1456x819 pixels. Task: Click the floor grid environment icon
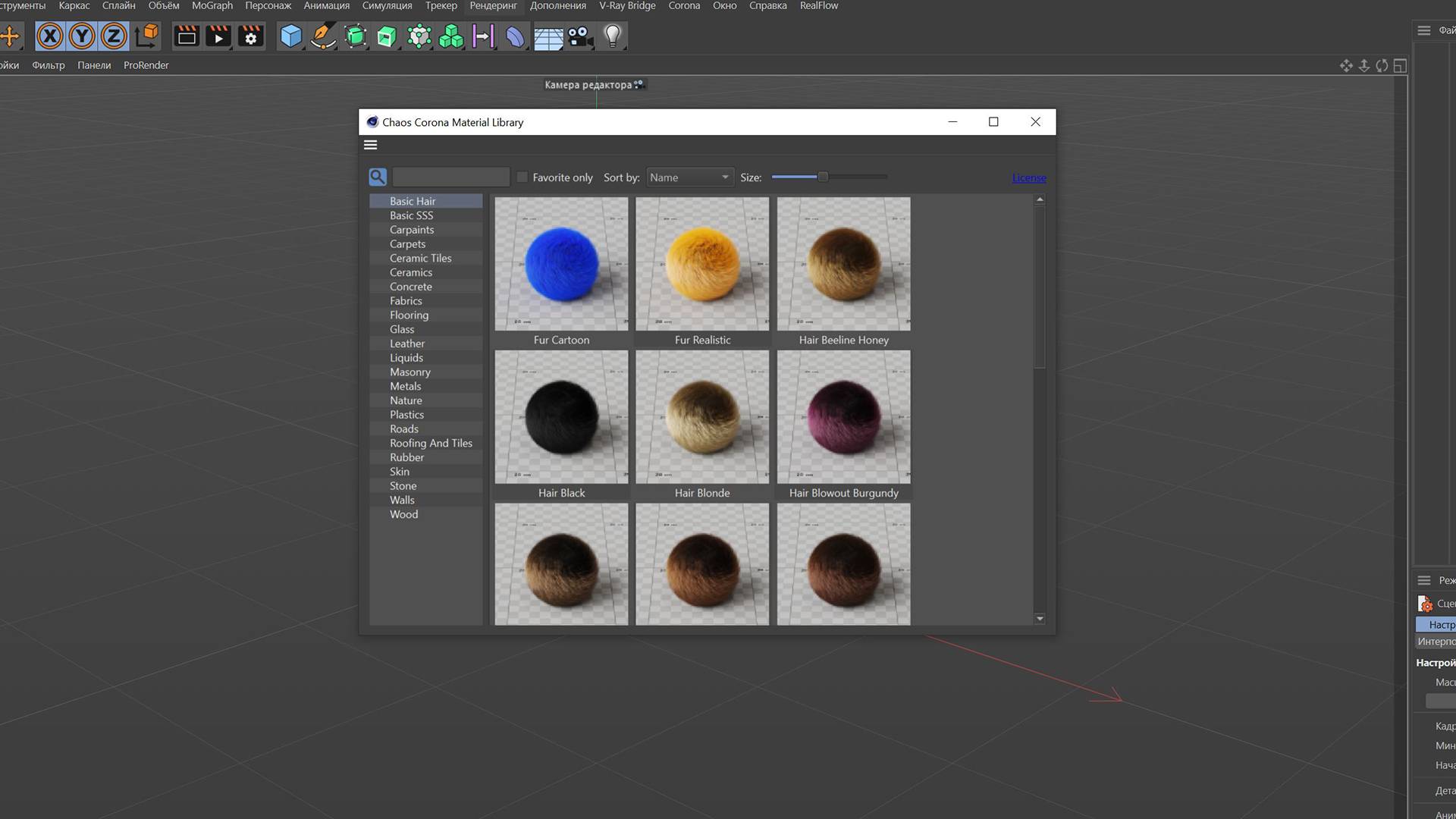pos(548,36)
